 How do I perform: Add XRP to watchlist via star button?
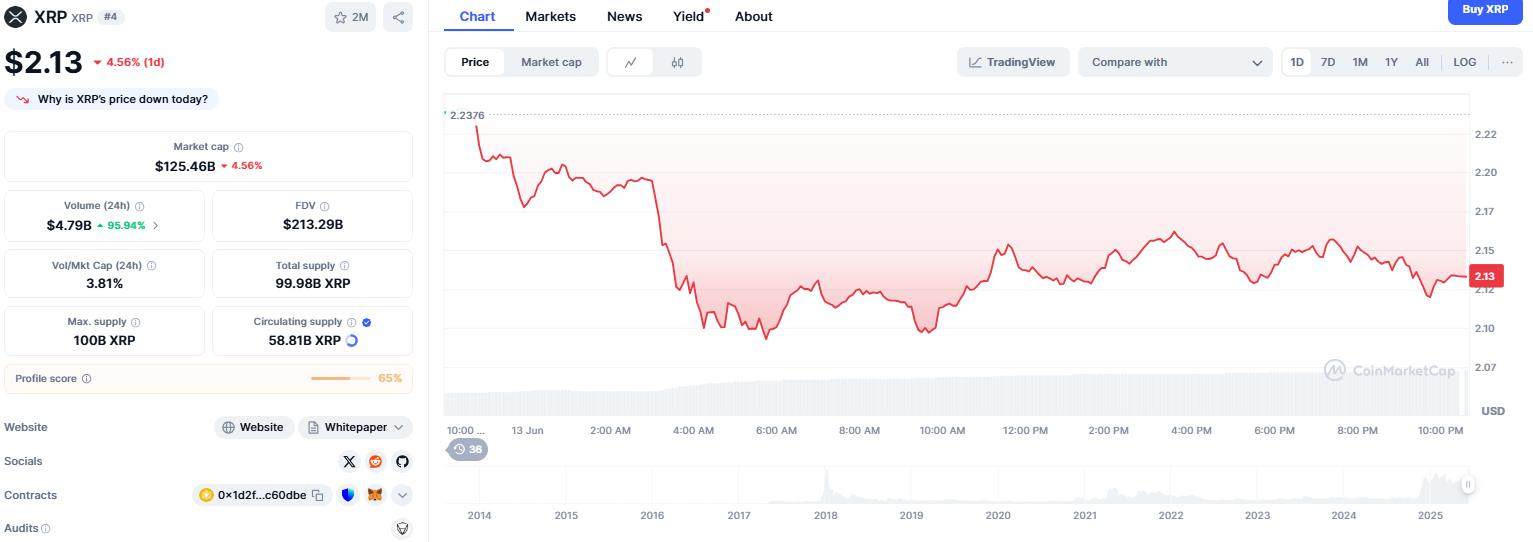tap(350, 17)
